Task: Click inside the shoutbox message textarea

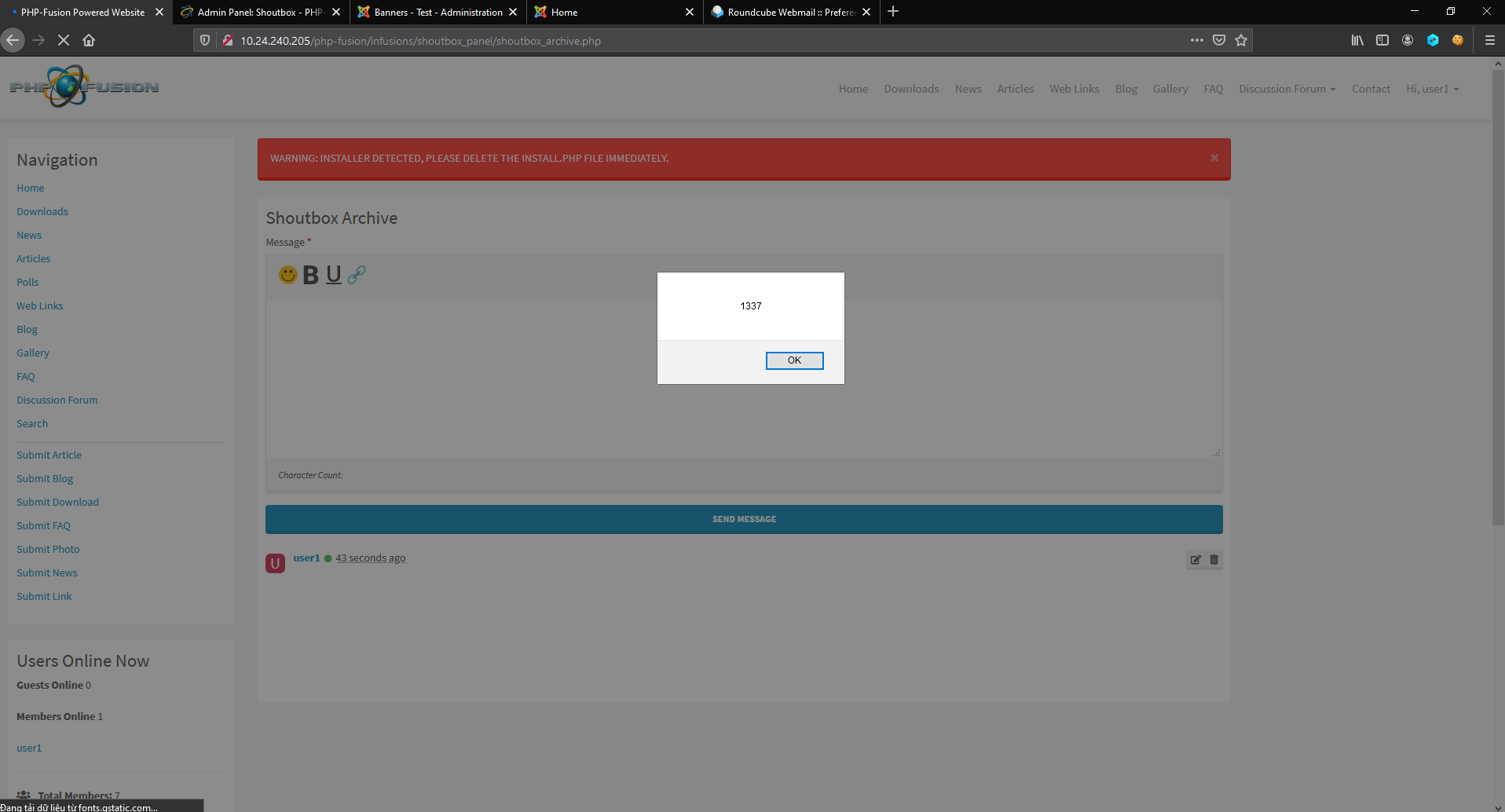Action: (x=744, y=379)
